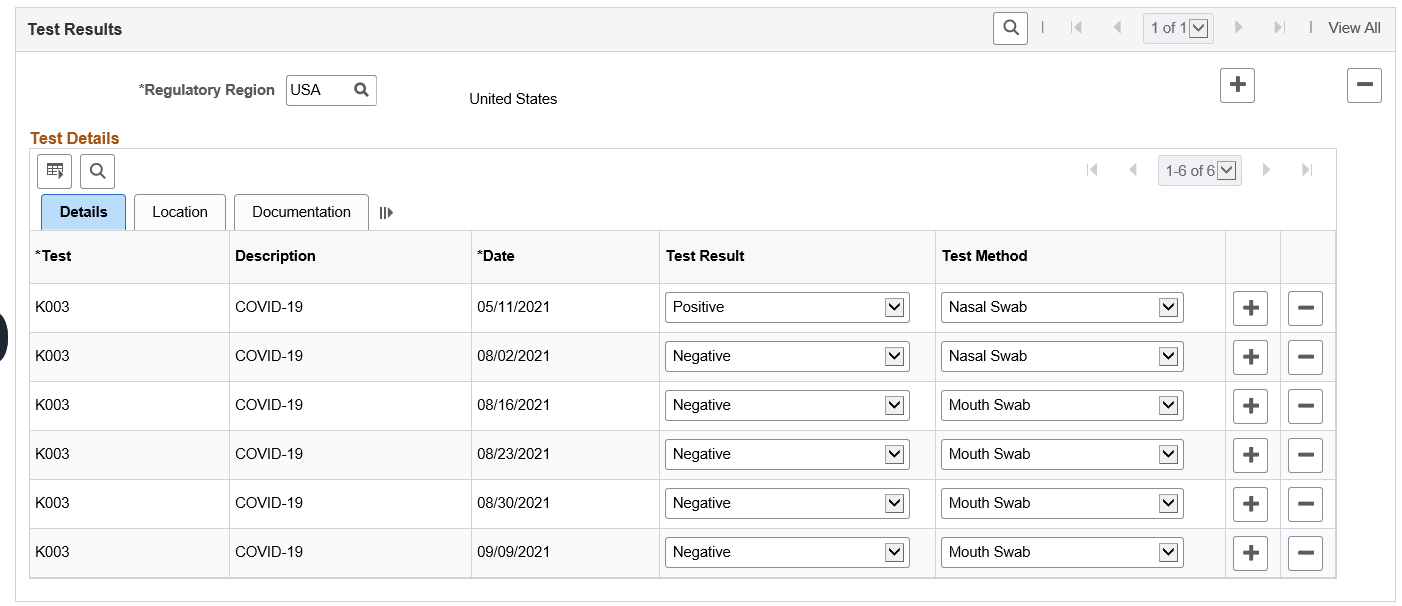Viewport: 1402px width, 606px height.
Task: Click the show all columns icon beside Documentation
Action: pos(386,212)
